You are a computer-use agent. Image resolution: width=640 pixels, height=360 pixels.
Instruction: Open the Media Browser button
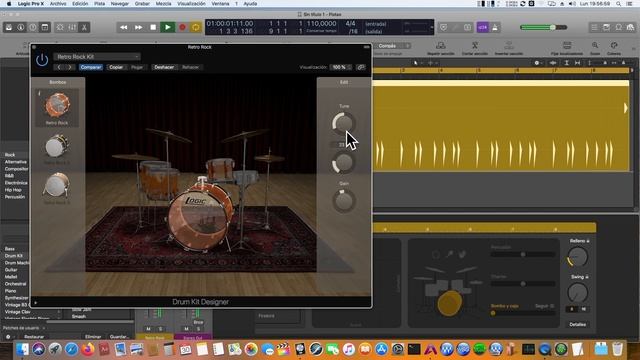(x=631, y=27)
